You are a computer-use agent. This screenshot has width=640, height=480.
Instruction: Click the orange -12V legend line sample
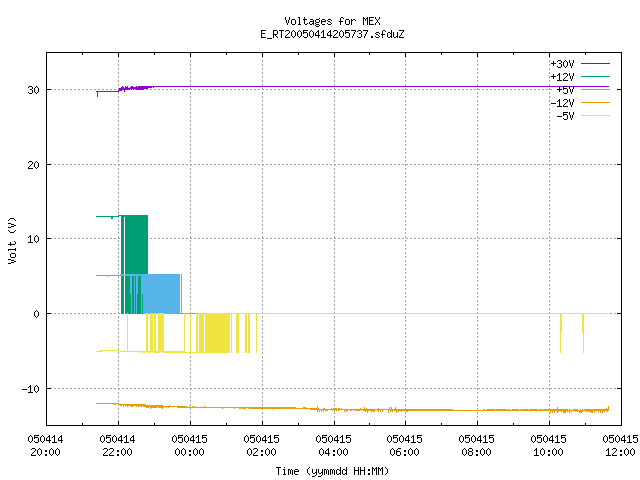tap(595, 102)
